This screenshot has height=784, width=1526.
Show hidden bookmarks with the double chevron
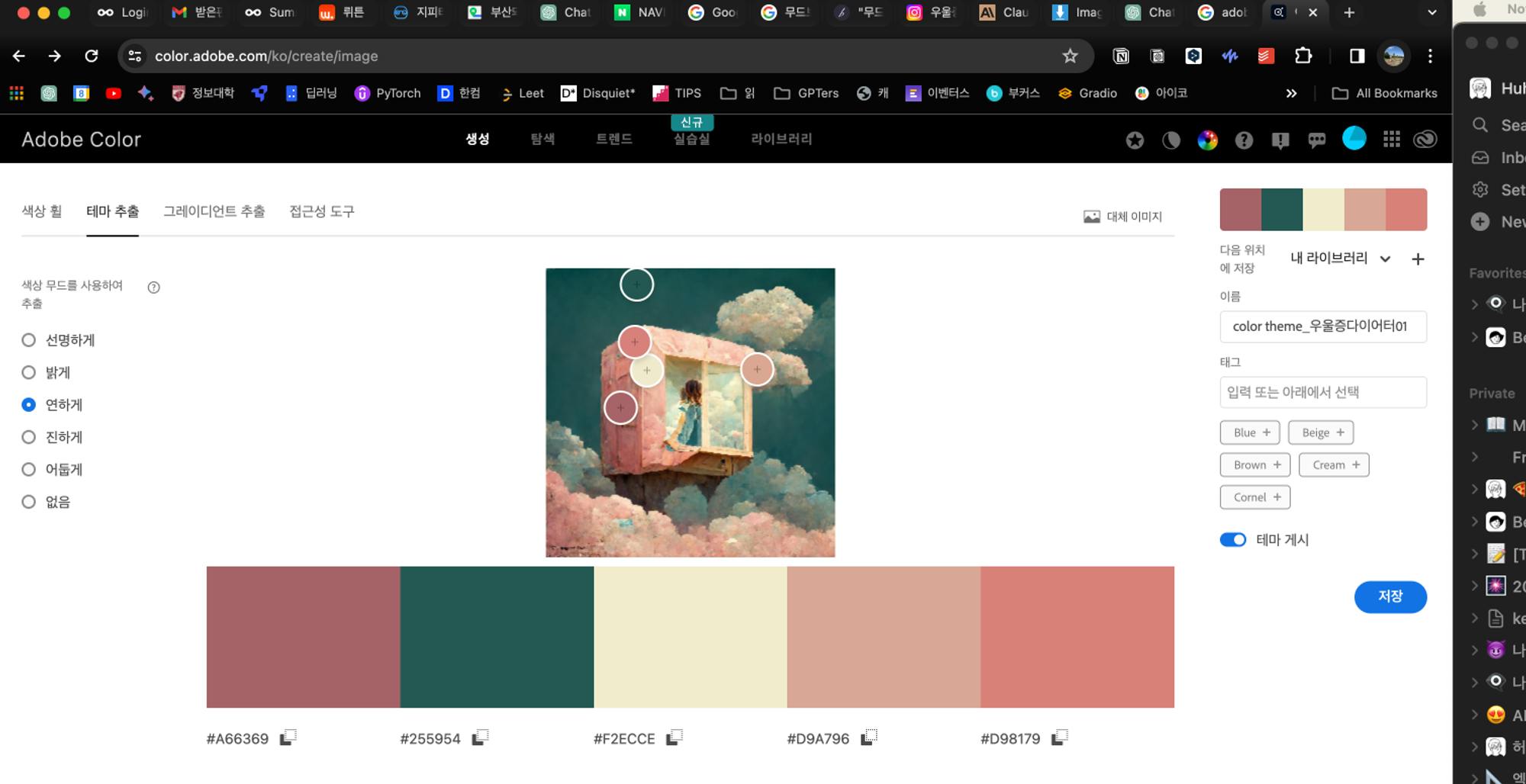point(1291,93)
